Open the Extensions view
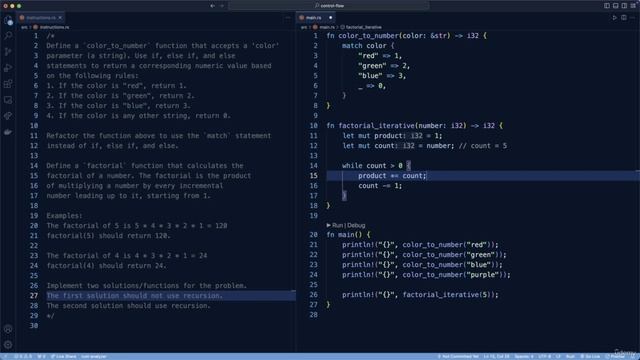 (8, 84)
